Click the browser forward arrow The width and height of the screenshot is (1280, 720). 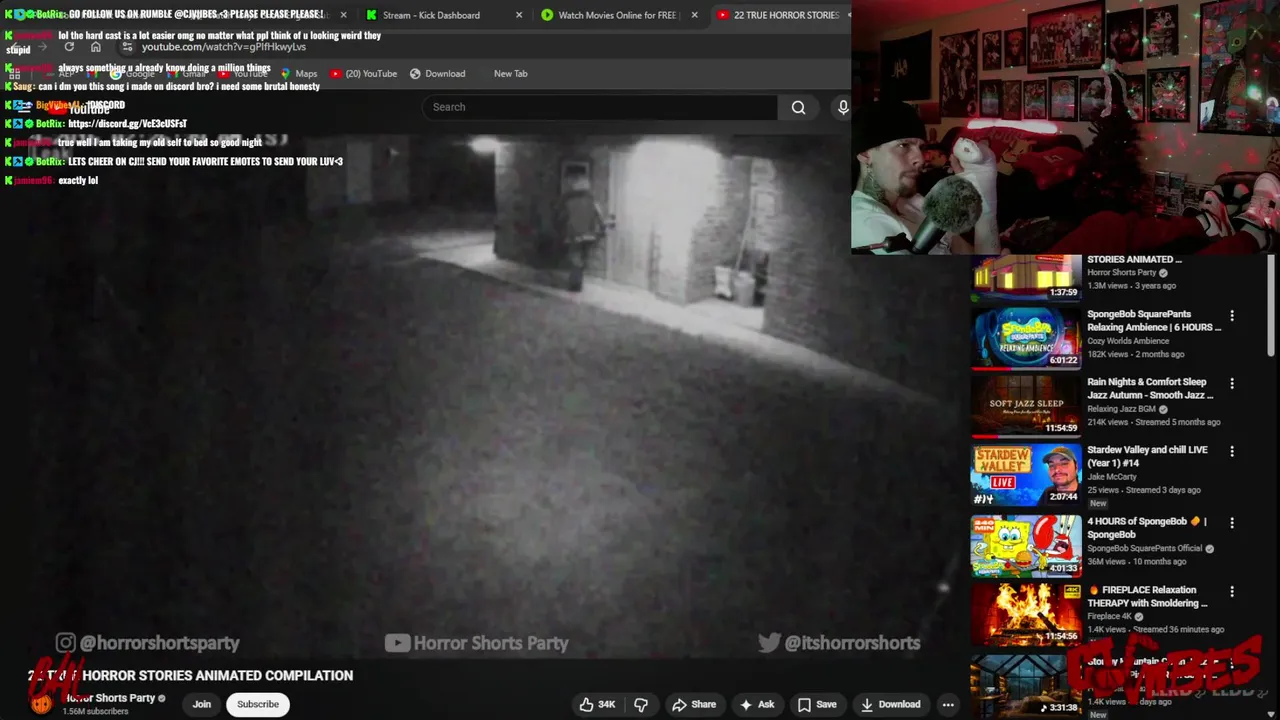coord(42,47)
